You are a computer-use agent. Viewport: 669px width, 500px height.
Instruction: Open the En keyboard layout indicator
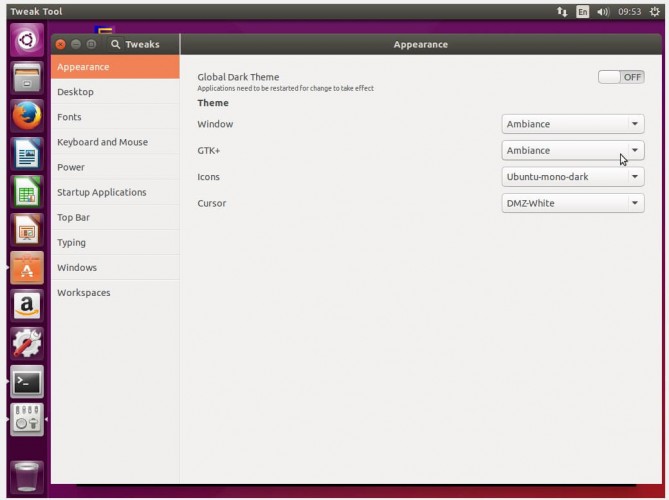tap(582, 12)
